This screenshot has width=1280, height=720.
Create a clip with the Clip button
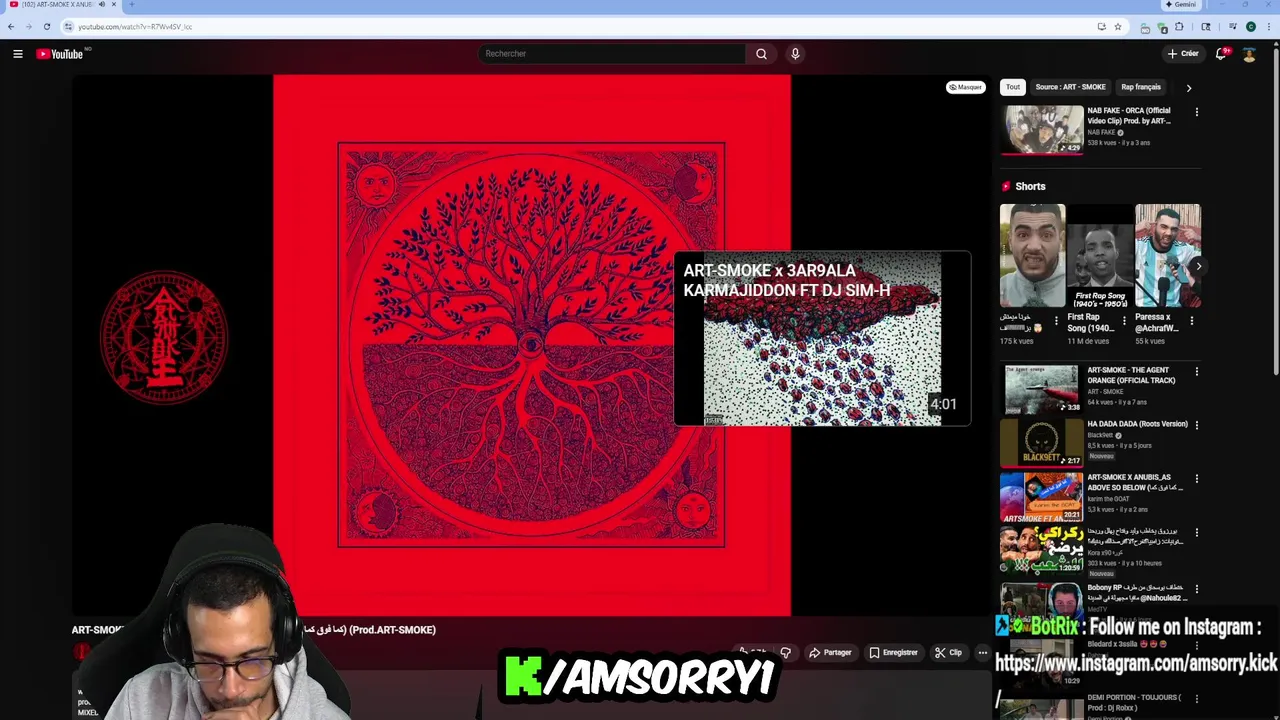tap(948, 653)
